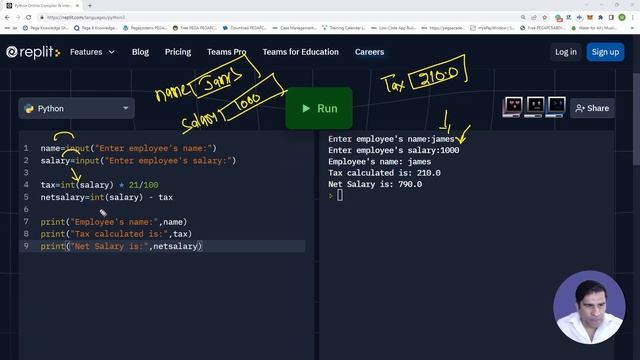Open the Pricing page
This screenshot has height=360, width=640.
point(178,52)
